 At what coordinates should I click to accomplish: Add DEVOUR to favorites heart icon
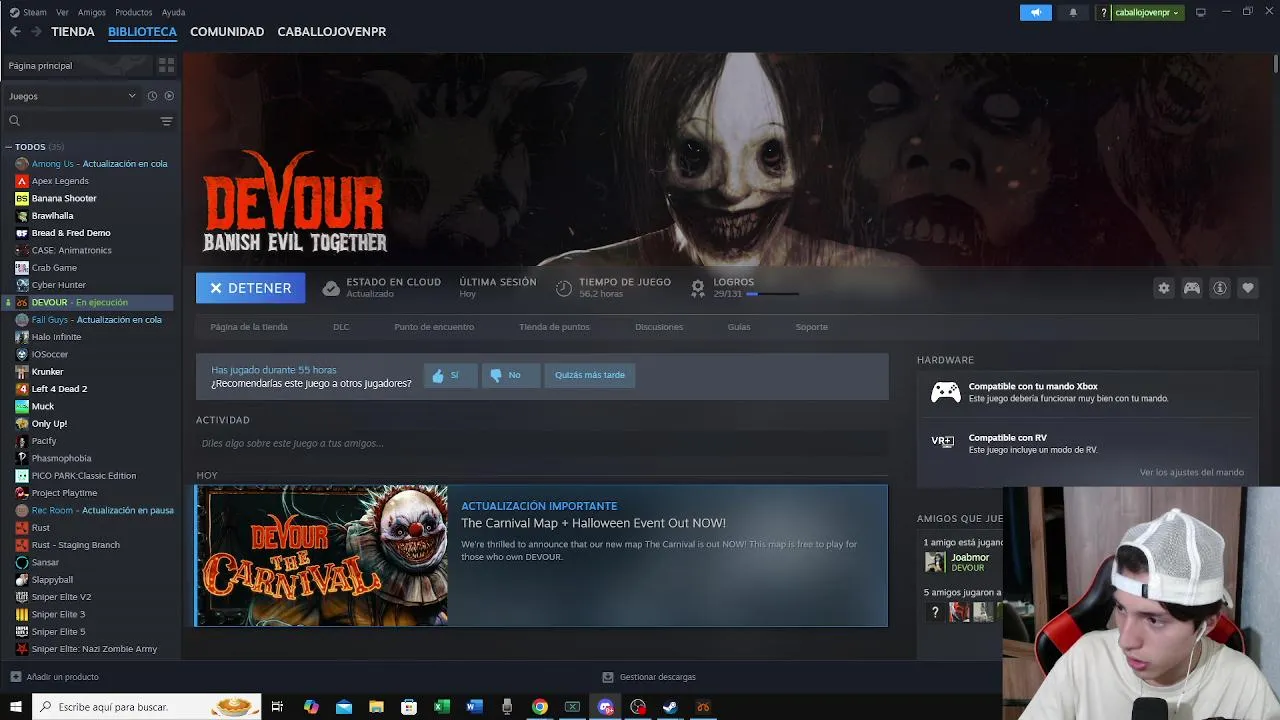1248,288
